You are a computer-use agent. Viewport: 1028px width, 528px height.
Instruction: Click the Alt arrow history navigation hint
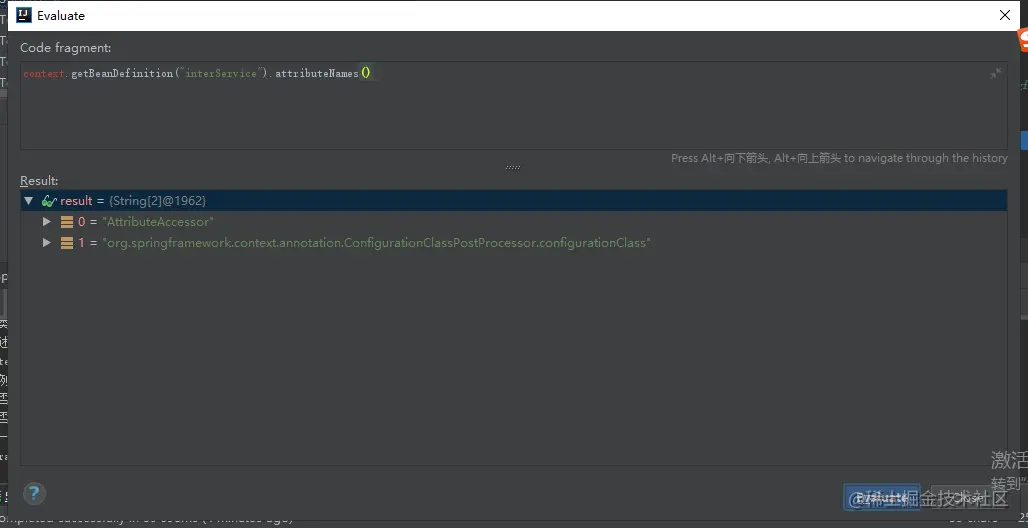tap(839, 158)
